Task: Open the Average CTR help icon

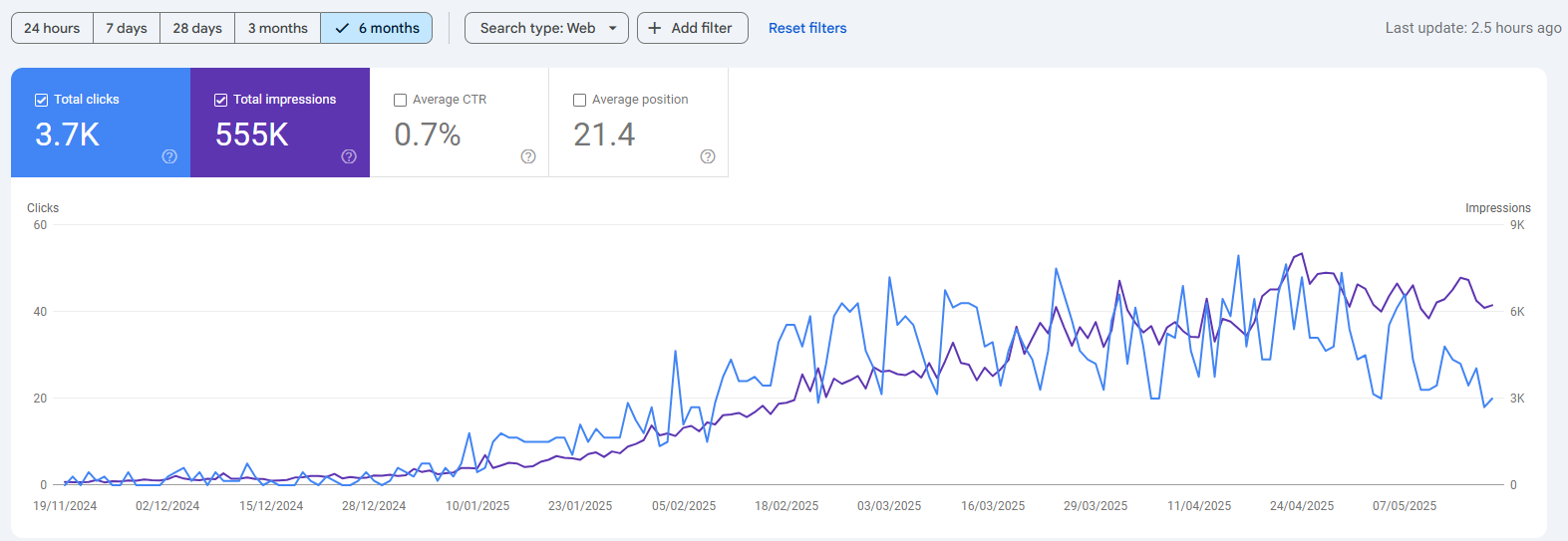Action: (528, 156)
